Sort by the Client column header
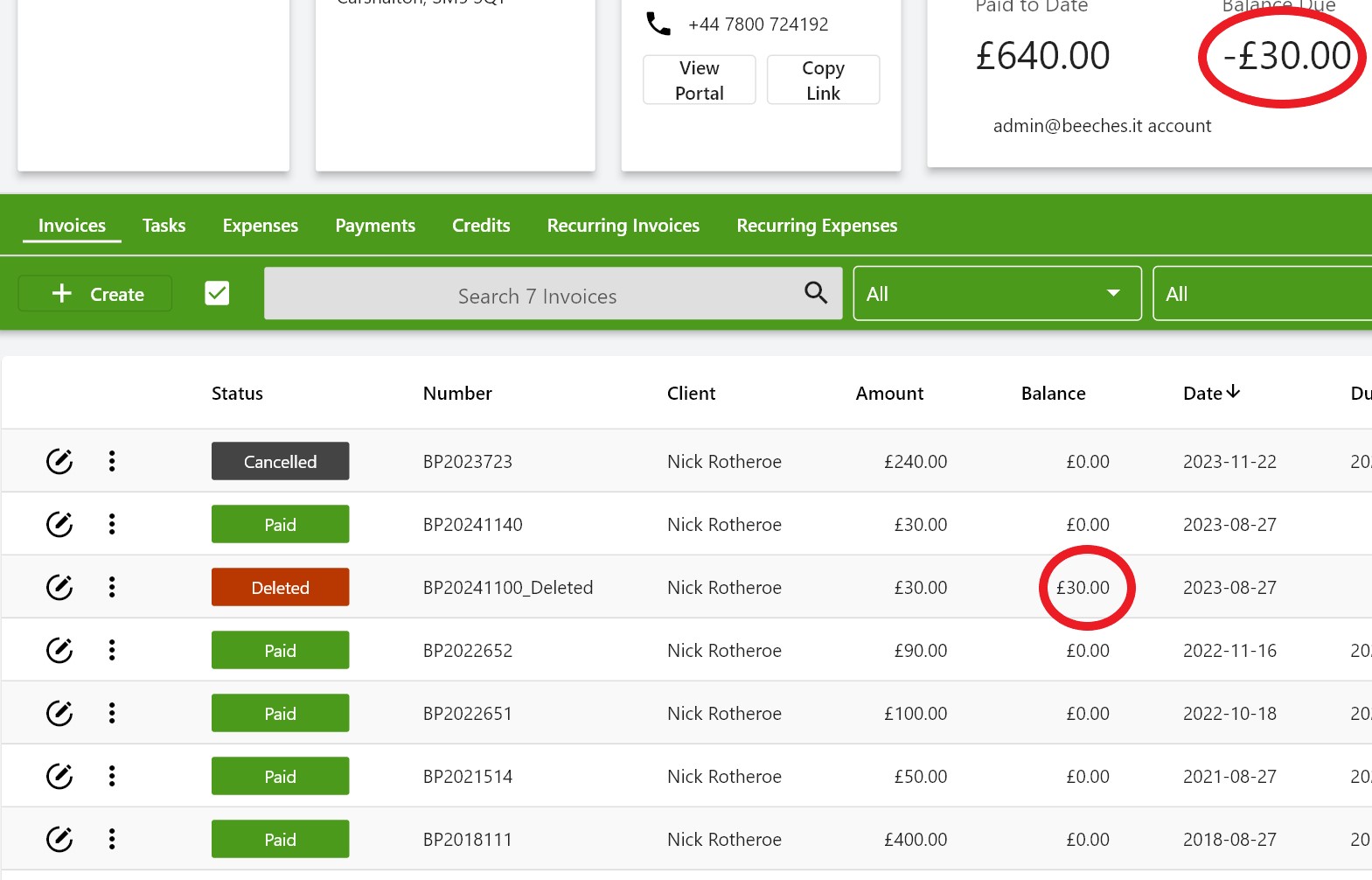This screenshot has width=1372, height=880. [x=691, y=394]
